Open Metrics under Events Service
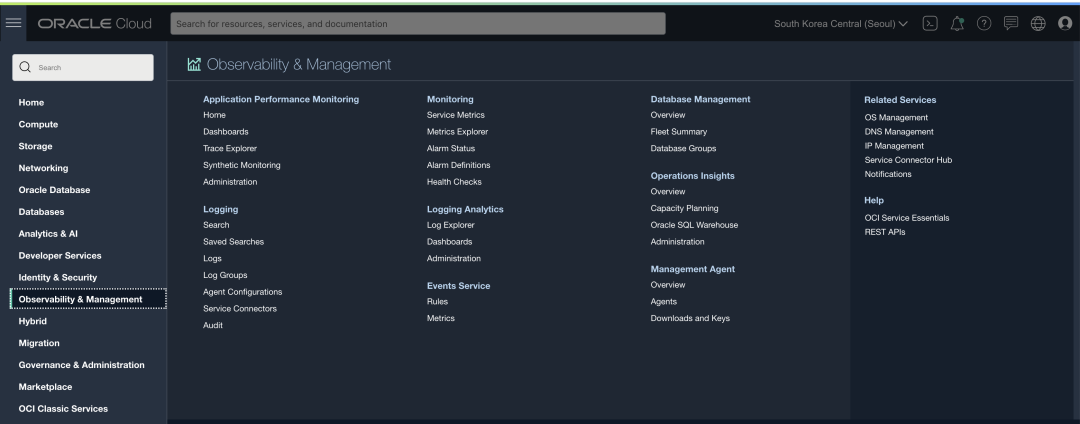1080x424 pixels. [x=441, y=318]
